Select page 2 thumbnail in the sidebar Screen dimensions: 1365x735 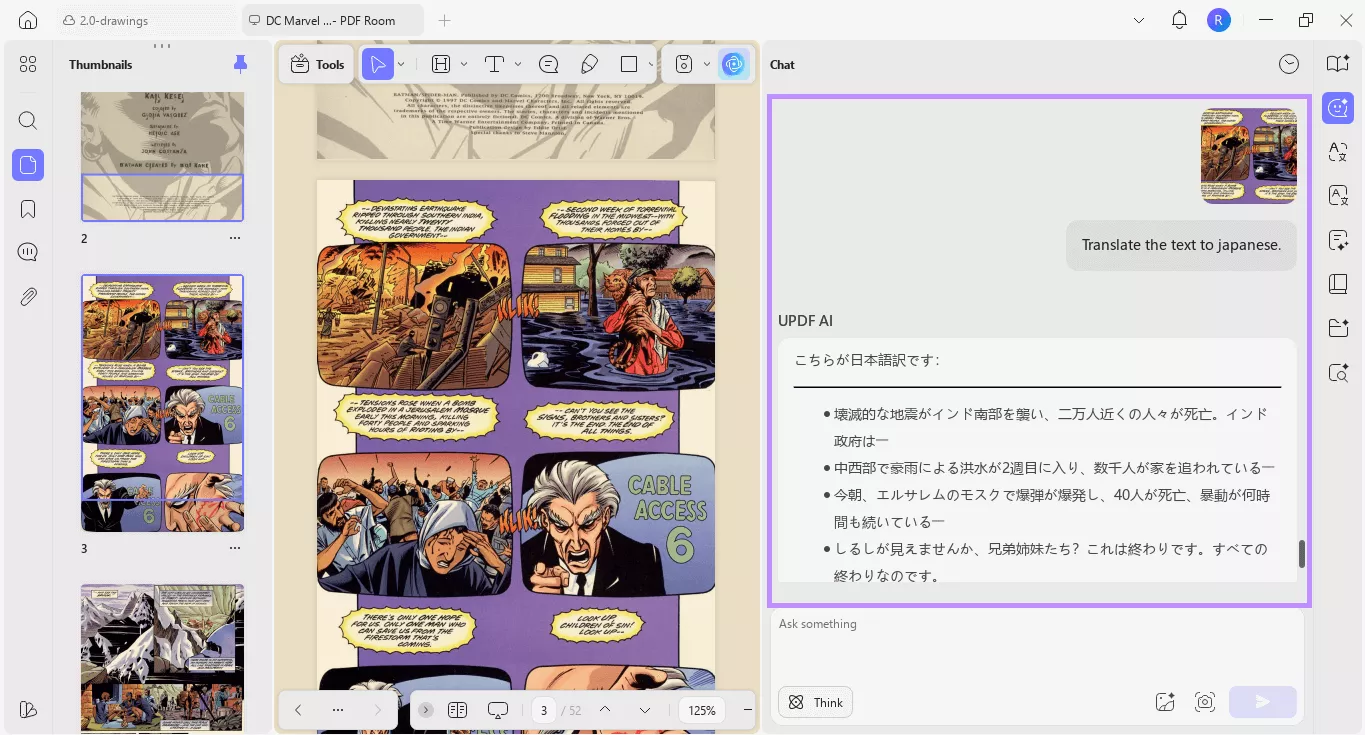(162, 155)
